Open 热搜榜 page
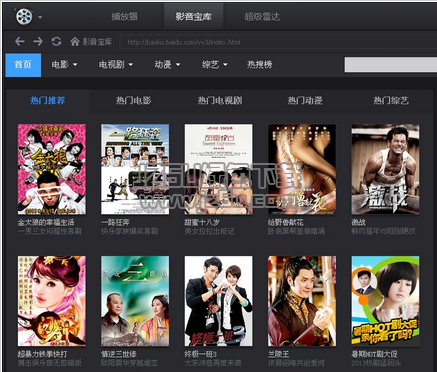The height and width of the screenshot is (372, 437). pos(260,65)
